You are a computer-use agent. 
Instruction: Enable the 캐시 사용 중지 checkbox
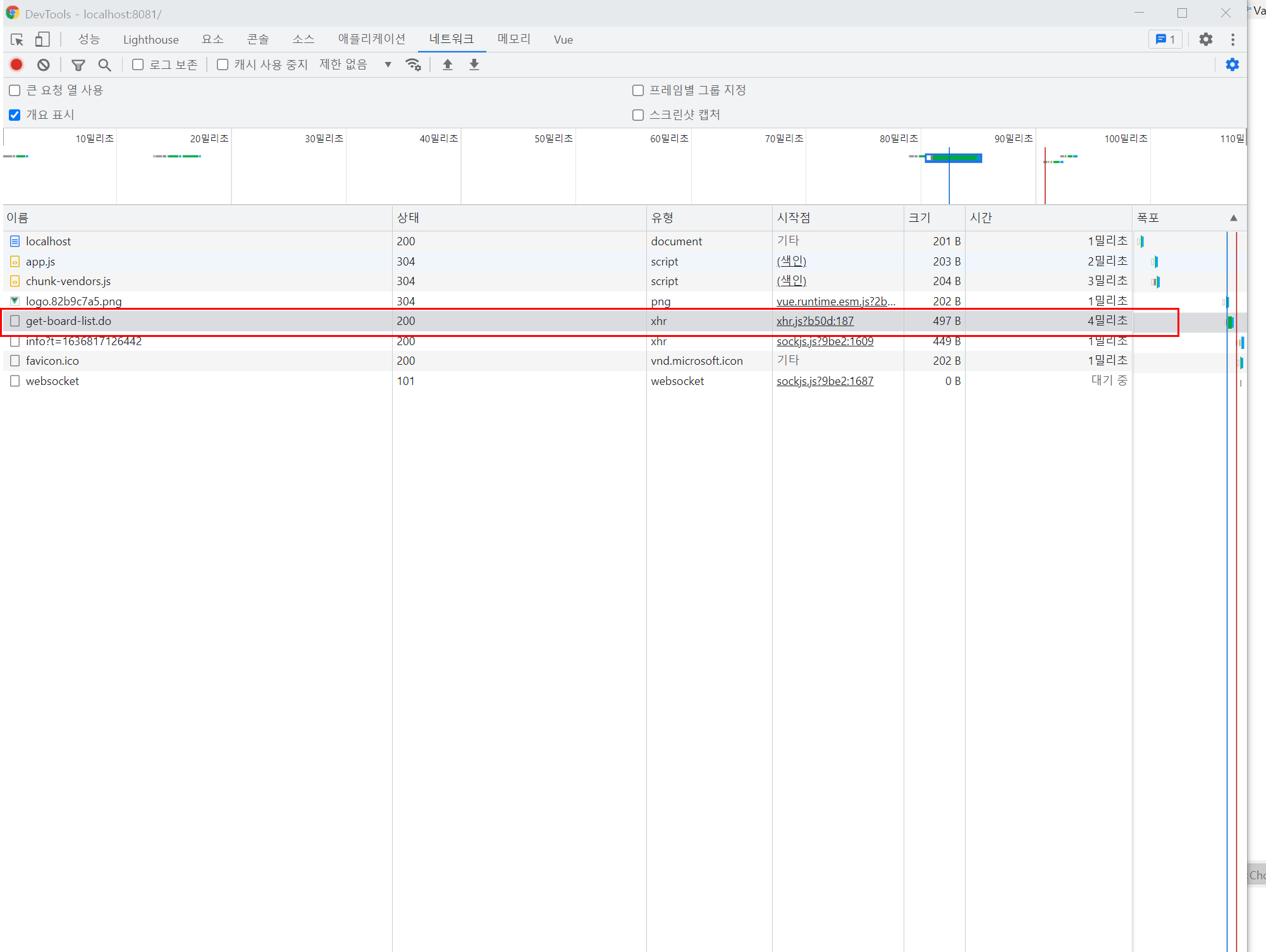click(223, 64)
